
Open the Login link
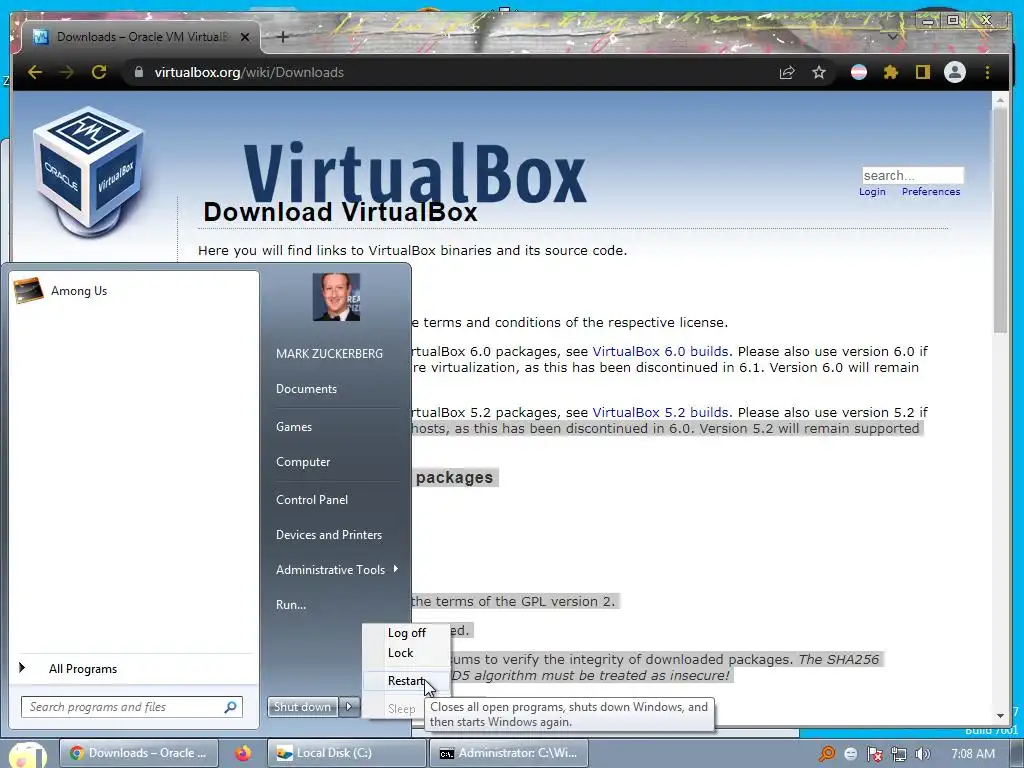click(872, 191)
